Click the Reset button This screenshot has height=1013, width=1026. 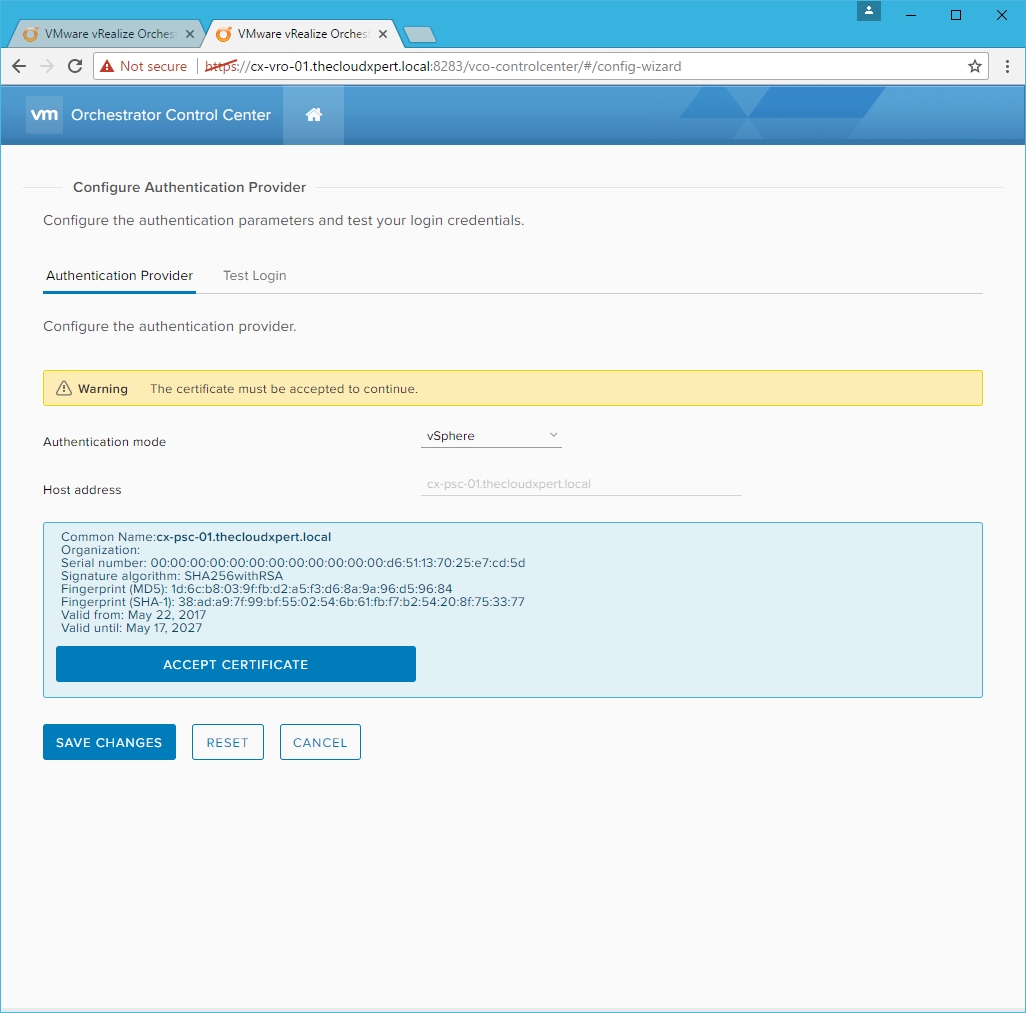pyautogui.click(x=227, y=742)
